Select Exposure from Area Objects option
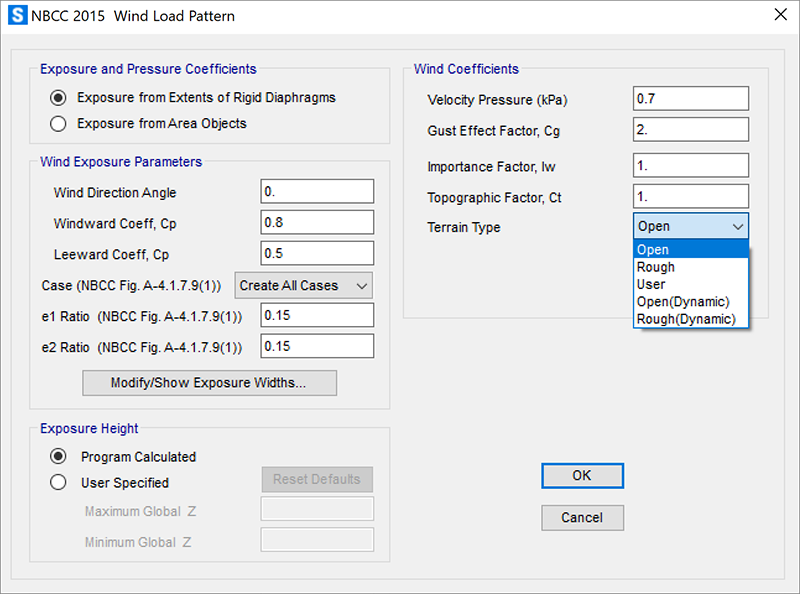The image size is (800, 594). 59,124
